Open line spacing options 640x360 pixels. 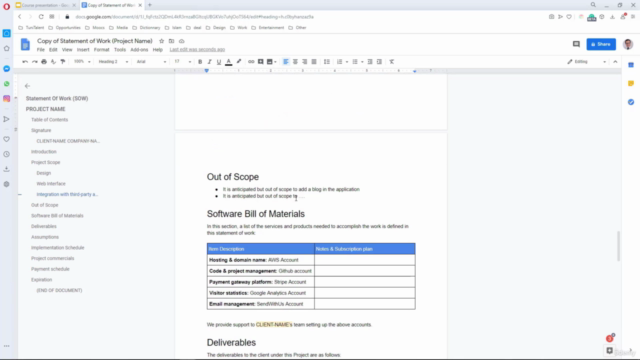pyautogui.click(x=327, y=62)
